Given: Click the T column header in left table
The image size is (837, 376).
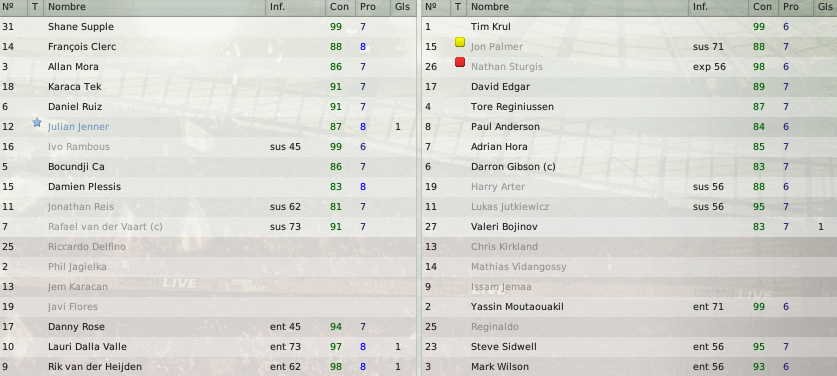Looking at the screenshot, I should [x=35, y=7].
